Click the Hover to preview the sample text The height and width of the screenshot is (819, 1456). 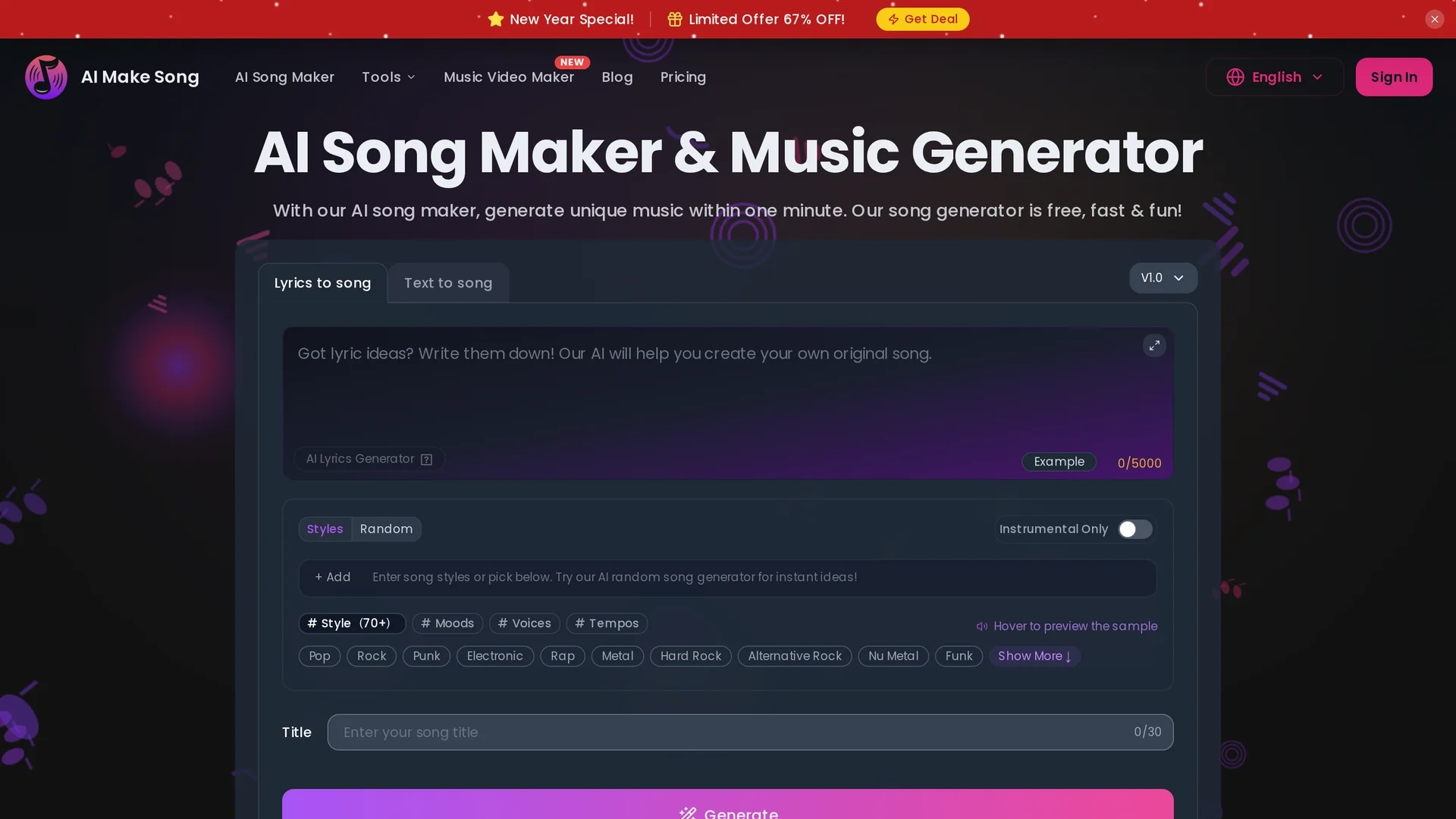click(1075, 626)
